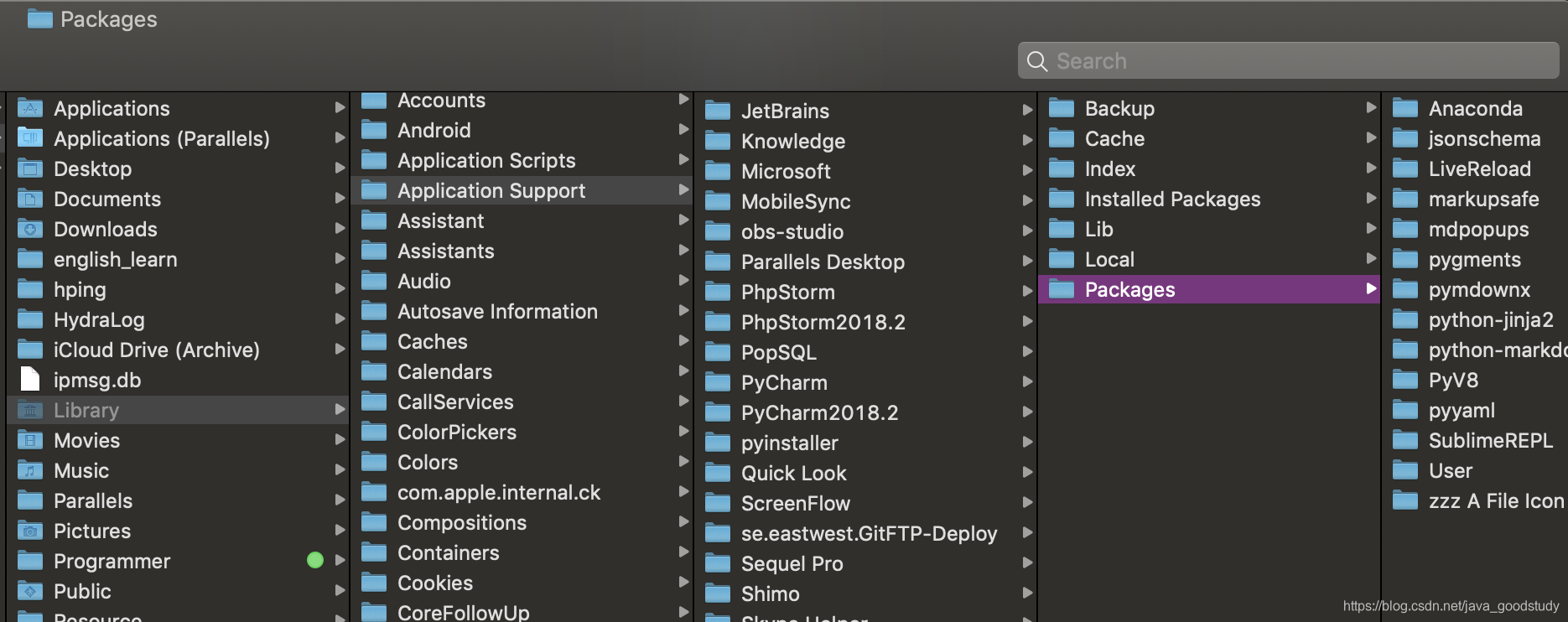Click the Installed Packages folder icon
Screen dimensions: 1568x622
coord(1062,199)
